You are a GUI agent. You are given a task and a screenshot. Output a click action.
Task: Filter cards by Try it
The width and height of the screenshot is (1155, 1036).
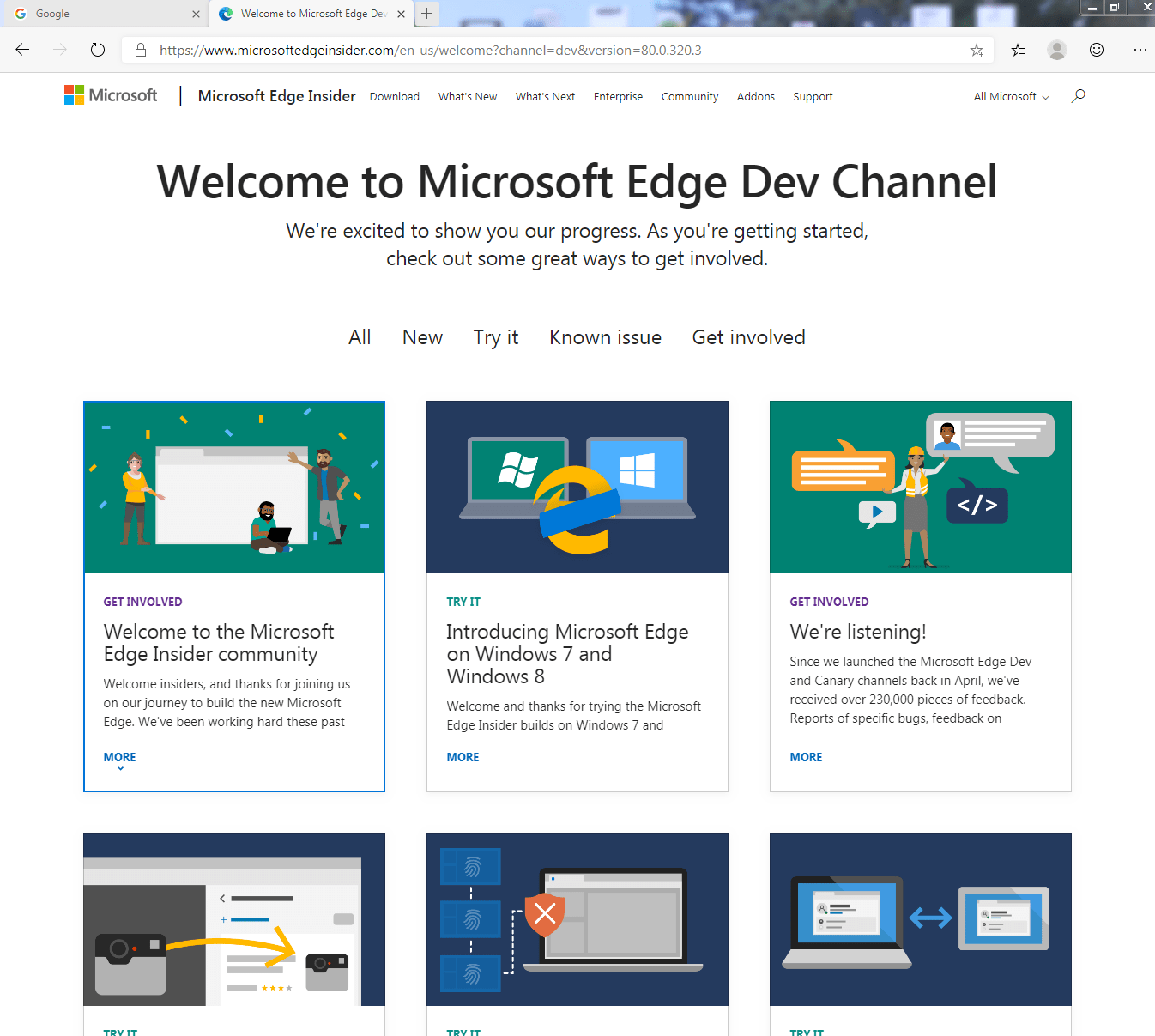click(x=496, y=337)
